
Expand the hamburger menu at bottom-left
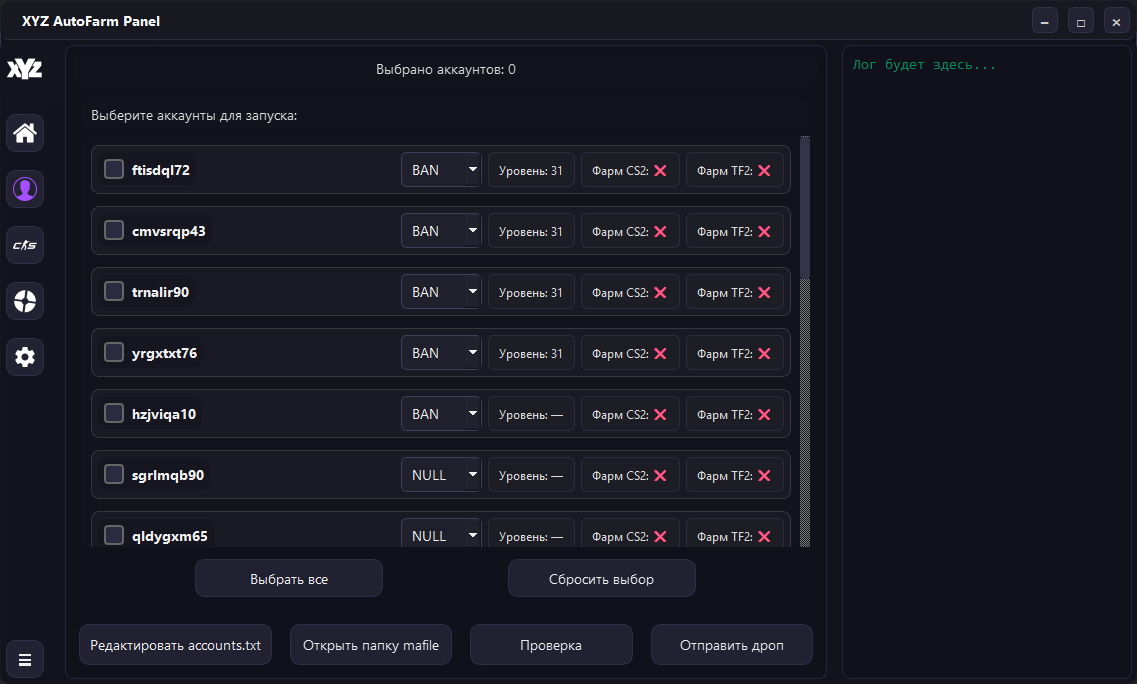[25, 659]
